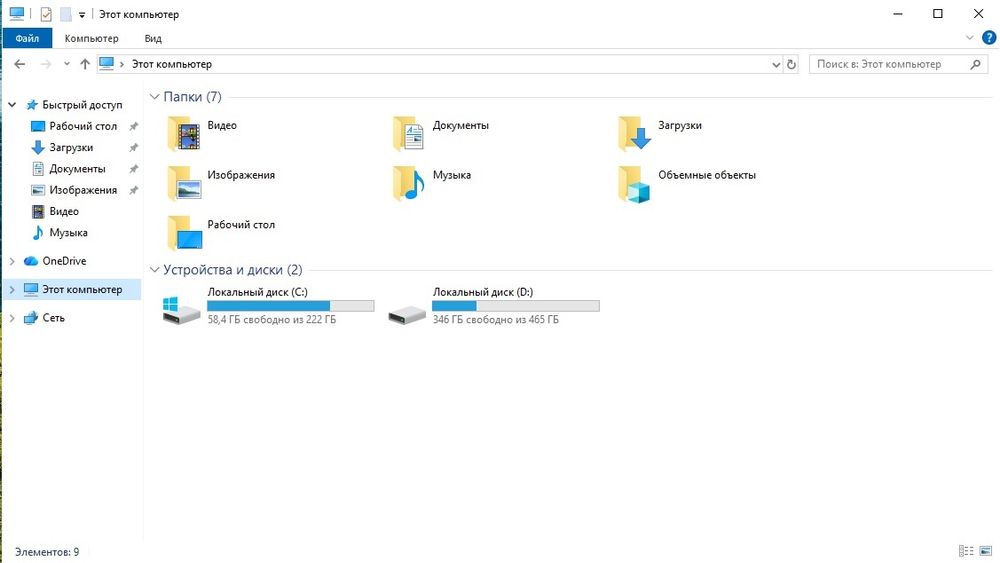This screenshot has width=1000, height=563.
Task: Select Видео in the sidebar
Action: point(64,211)
